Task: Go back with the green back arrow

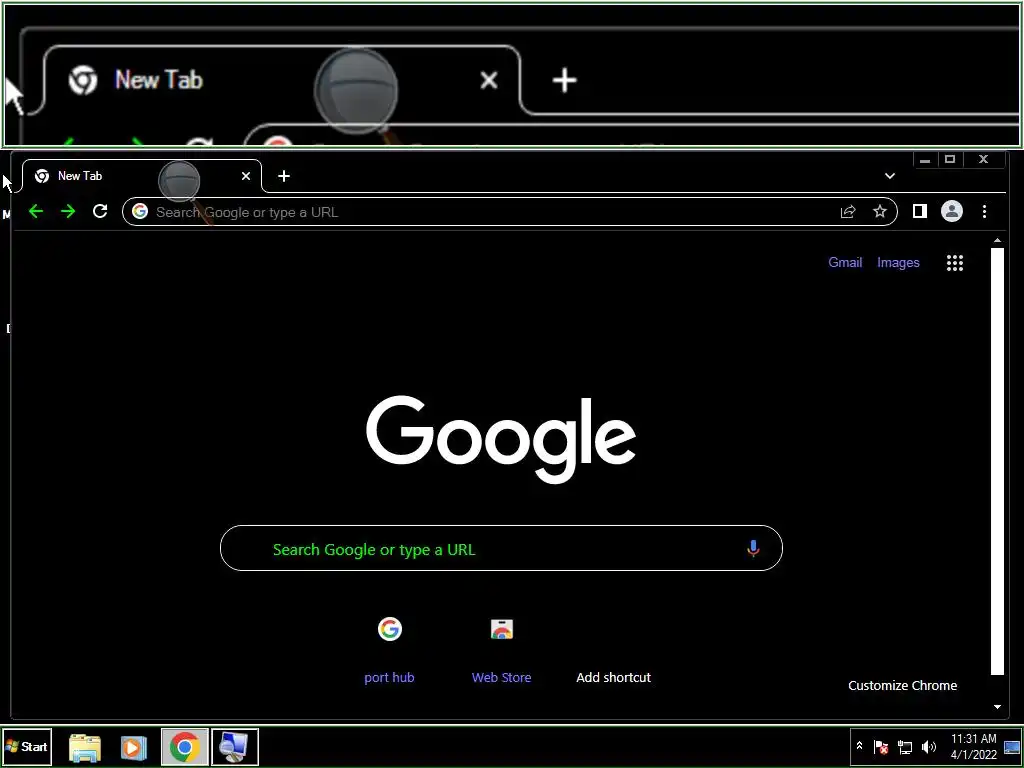Action: [x=36, y=211]
